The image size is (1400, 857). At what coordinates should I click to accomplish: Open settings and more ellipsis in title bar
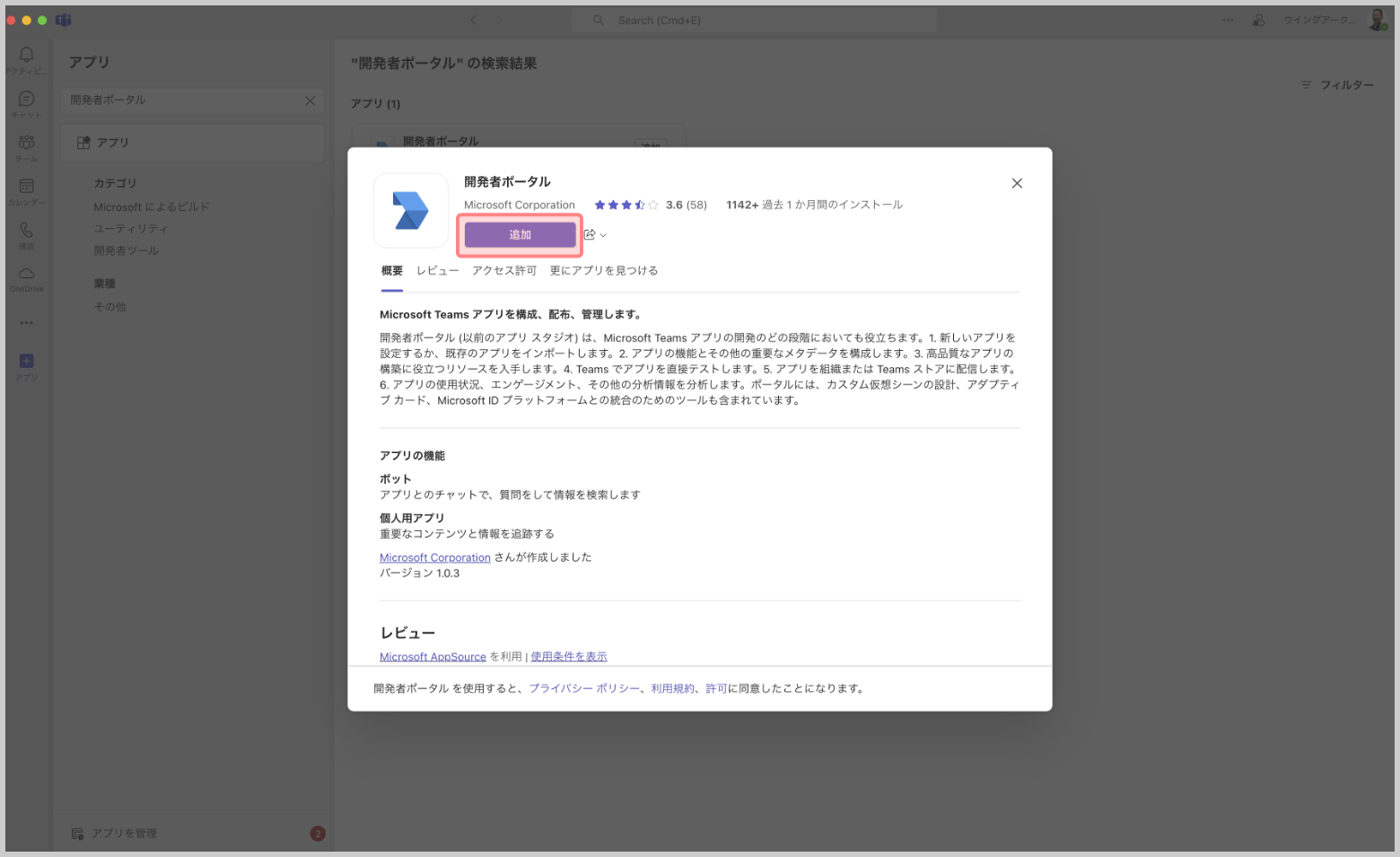(1228, 20)
